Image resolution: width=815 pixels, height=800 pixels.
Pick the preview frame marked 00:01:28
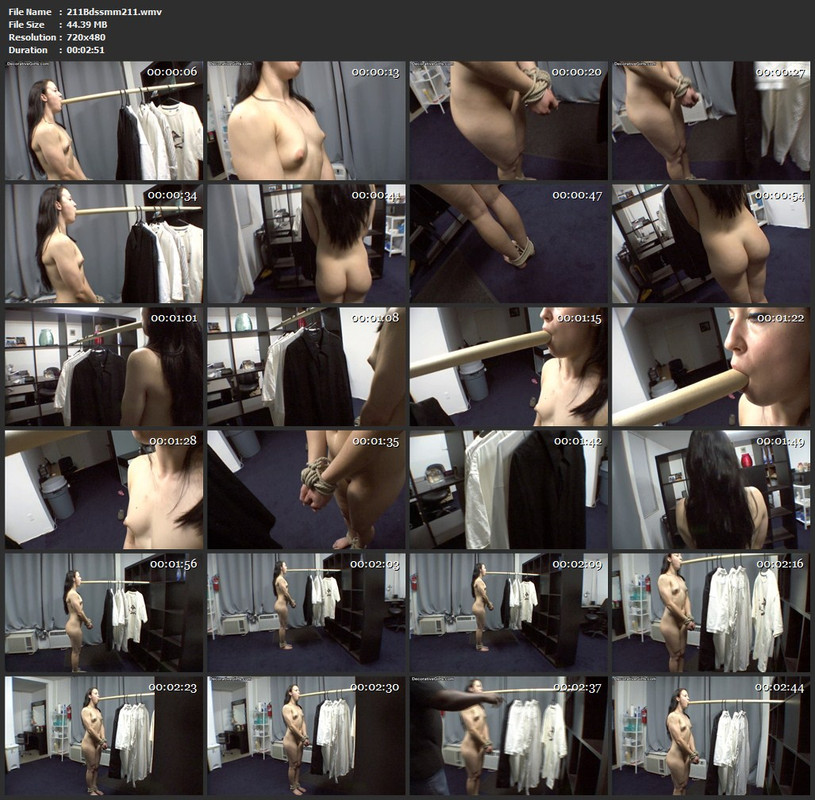pyautogui.click(x=104, y=490)
